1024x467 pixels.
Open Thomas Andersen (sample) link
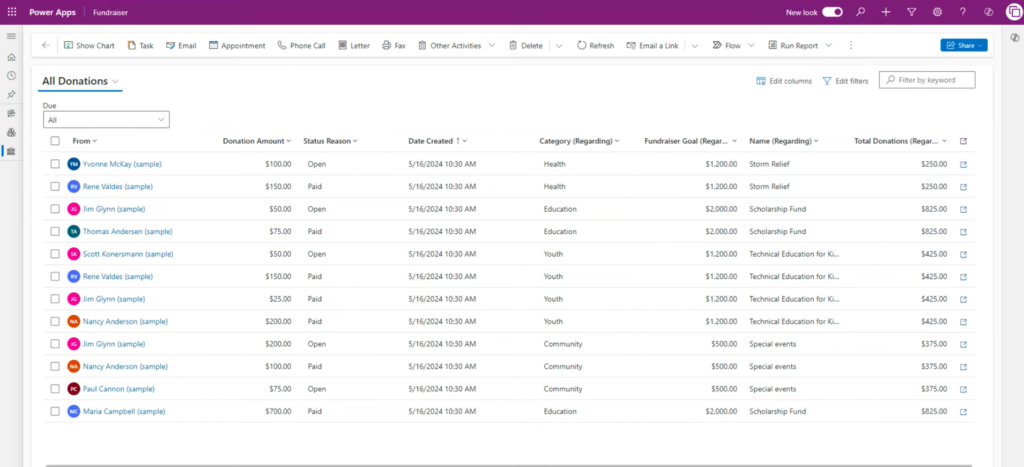tap(128, 231)
